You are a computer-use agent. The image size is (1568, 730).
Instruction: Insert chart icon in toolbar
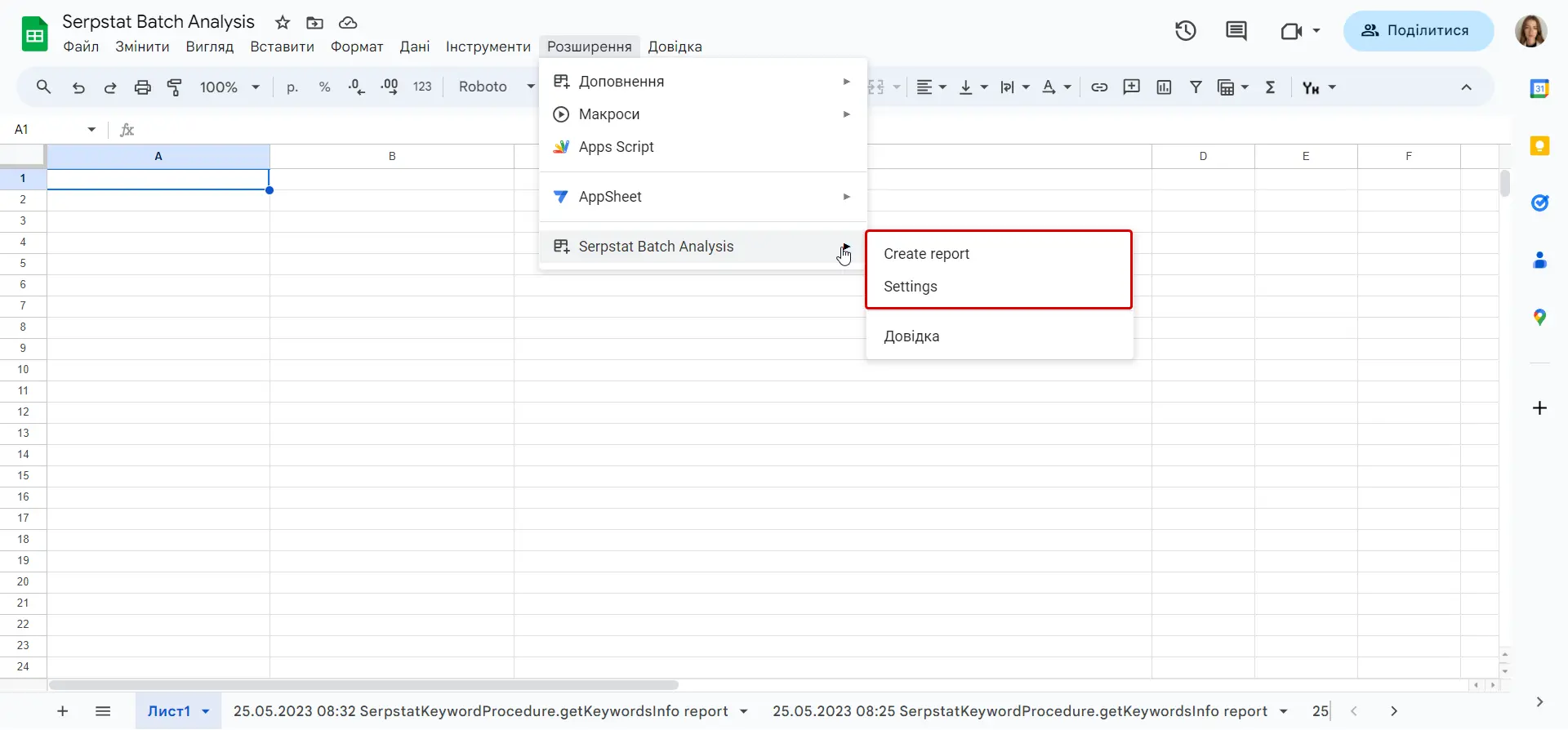(x=1165, y=87)
